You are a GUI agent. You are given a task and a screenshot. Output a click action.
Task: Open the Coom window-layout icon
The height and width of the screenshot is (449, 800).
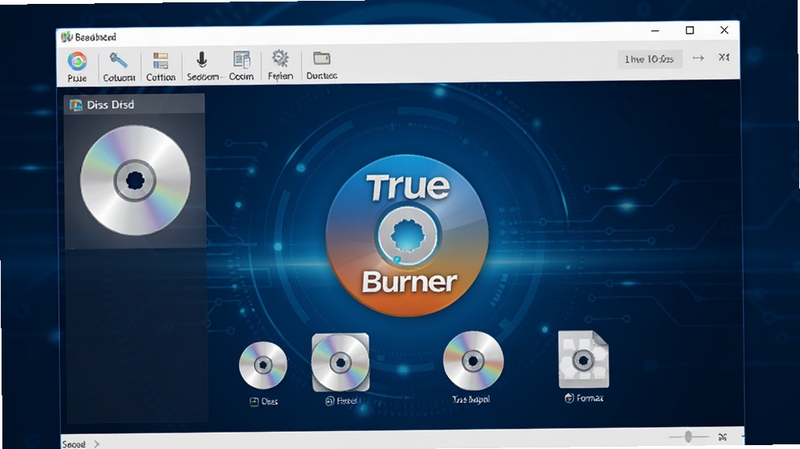tap(241, 60)
